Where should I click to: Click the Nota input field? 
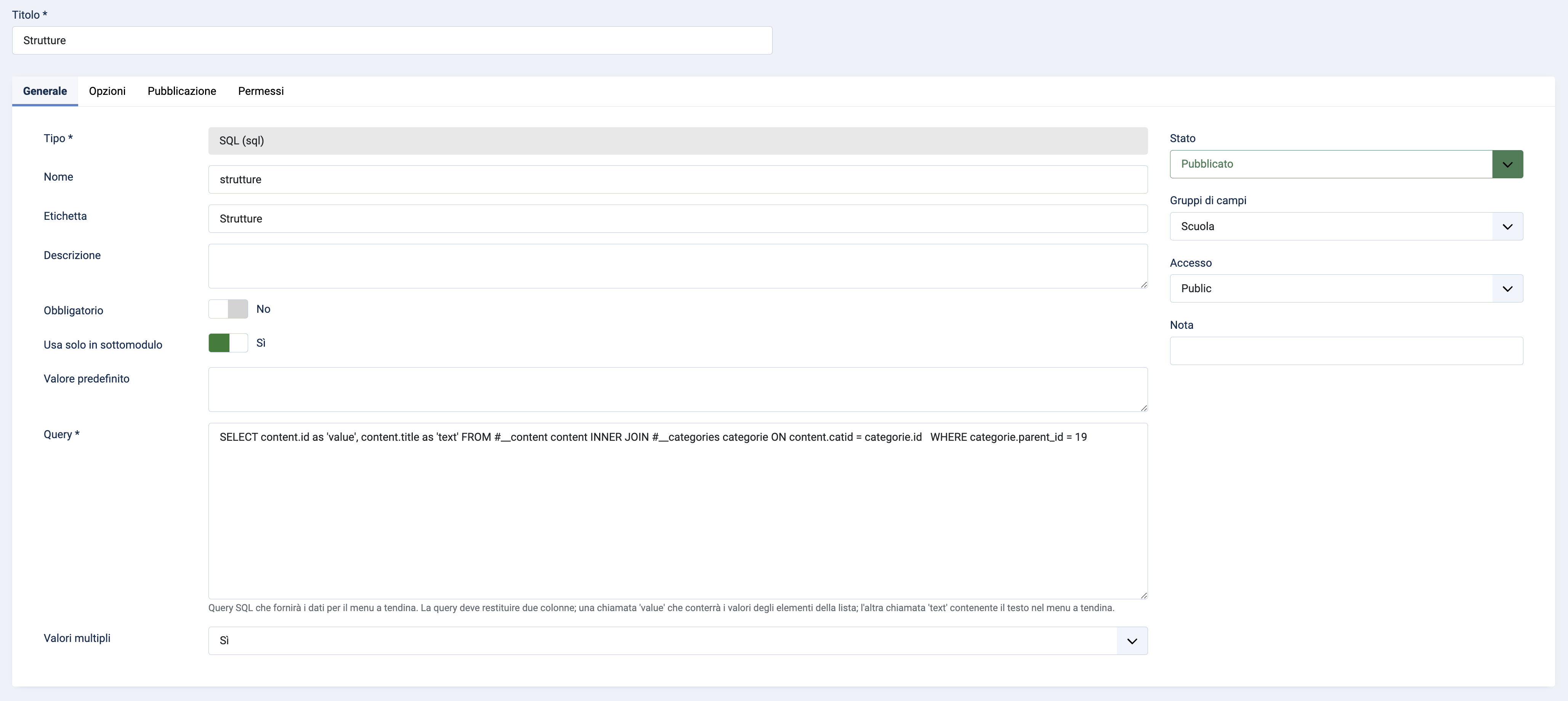[1346, 351]
